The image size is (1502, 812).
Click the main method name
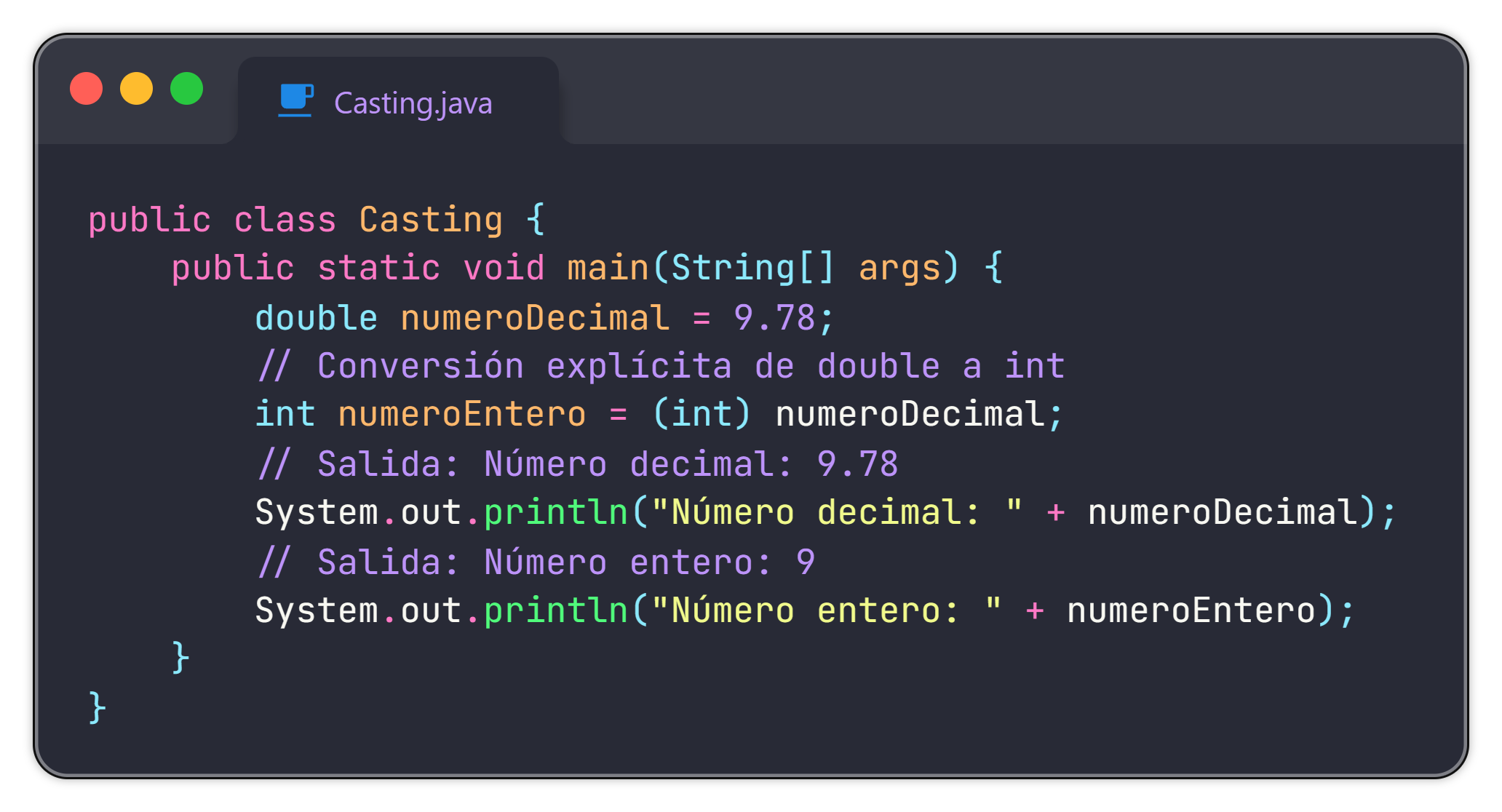click(x=608, y=268)
